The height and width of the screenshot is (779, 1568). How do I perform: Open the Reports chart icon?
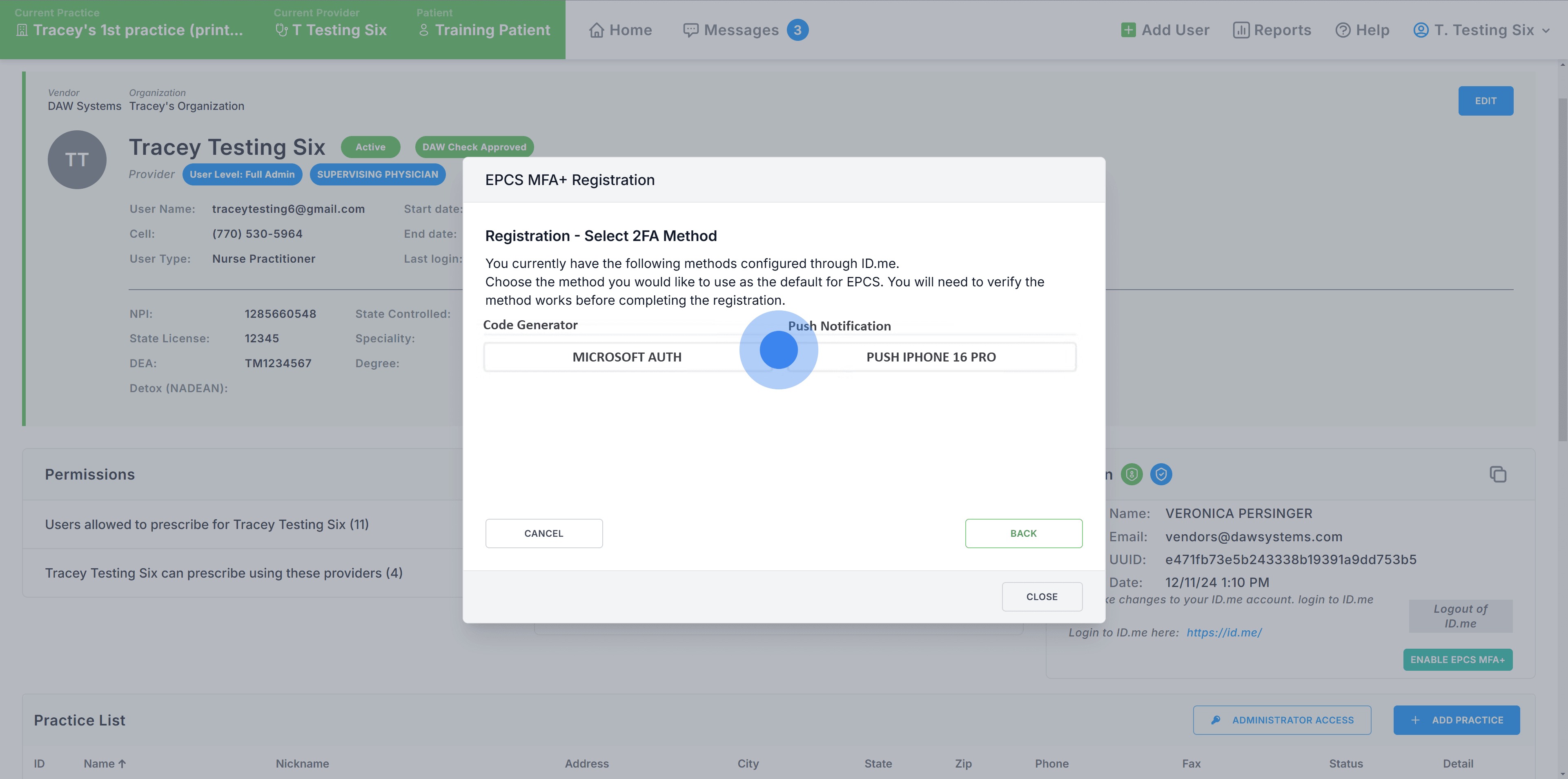pos(1241,30)
